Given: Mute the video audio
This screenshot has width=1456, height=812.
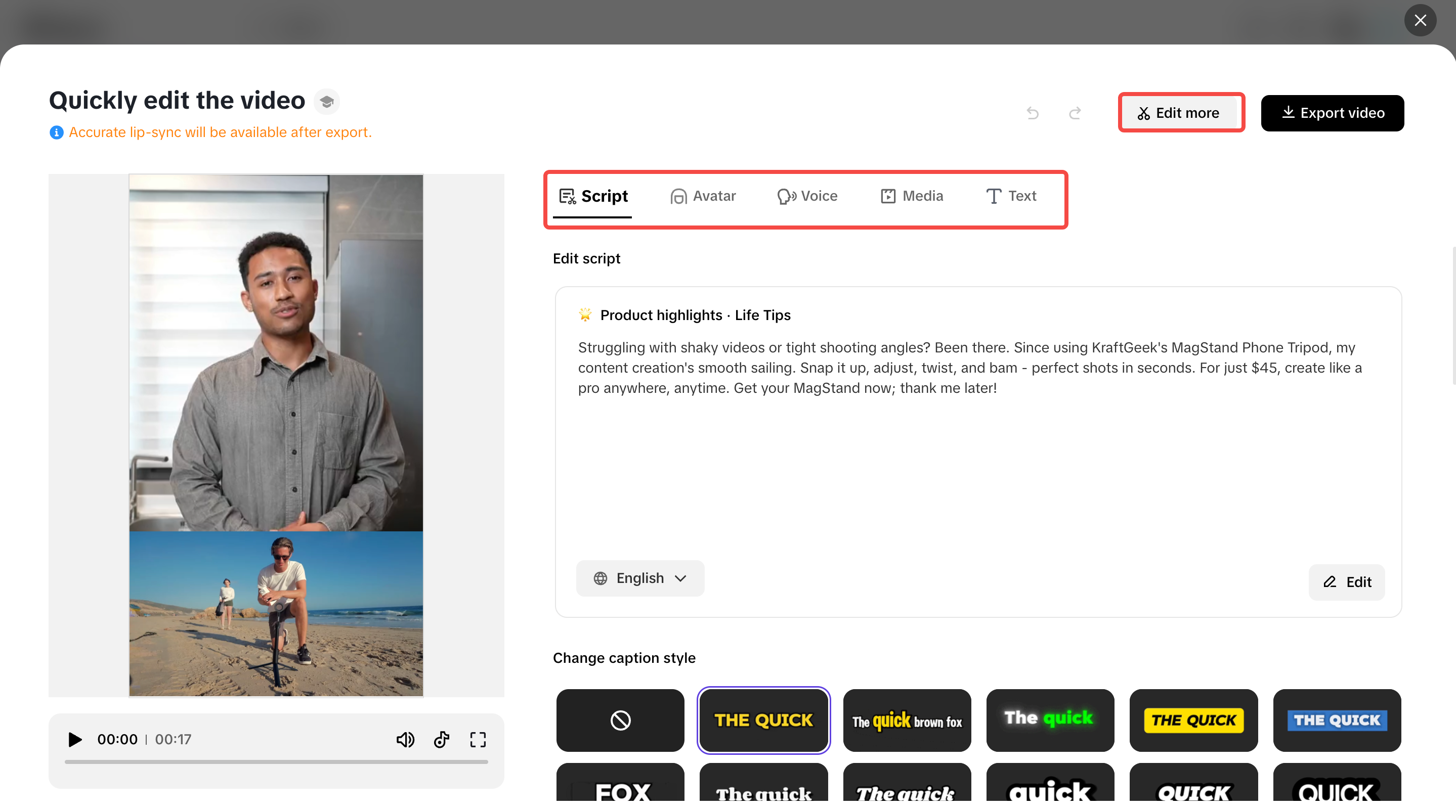Looking at the screenshot, I should coord(405,739).
